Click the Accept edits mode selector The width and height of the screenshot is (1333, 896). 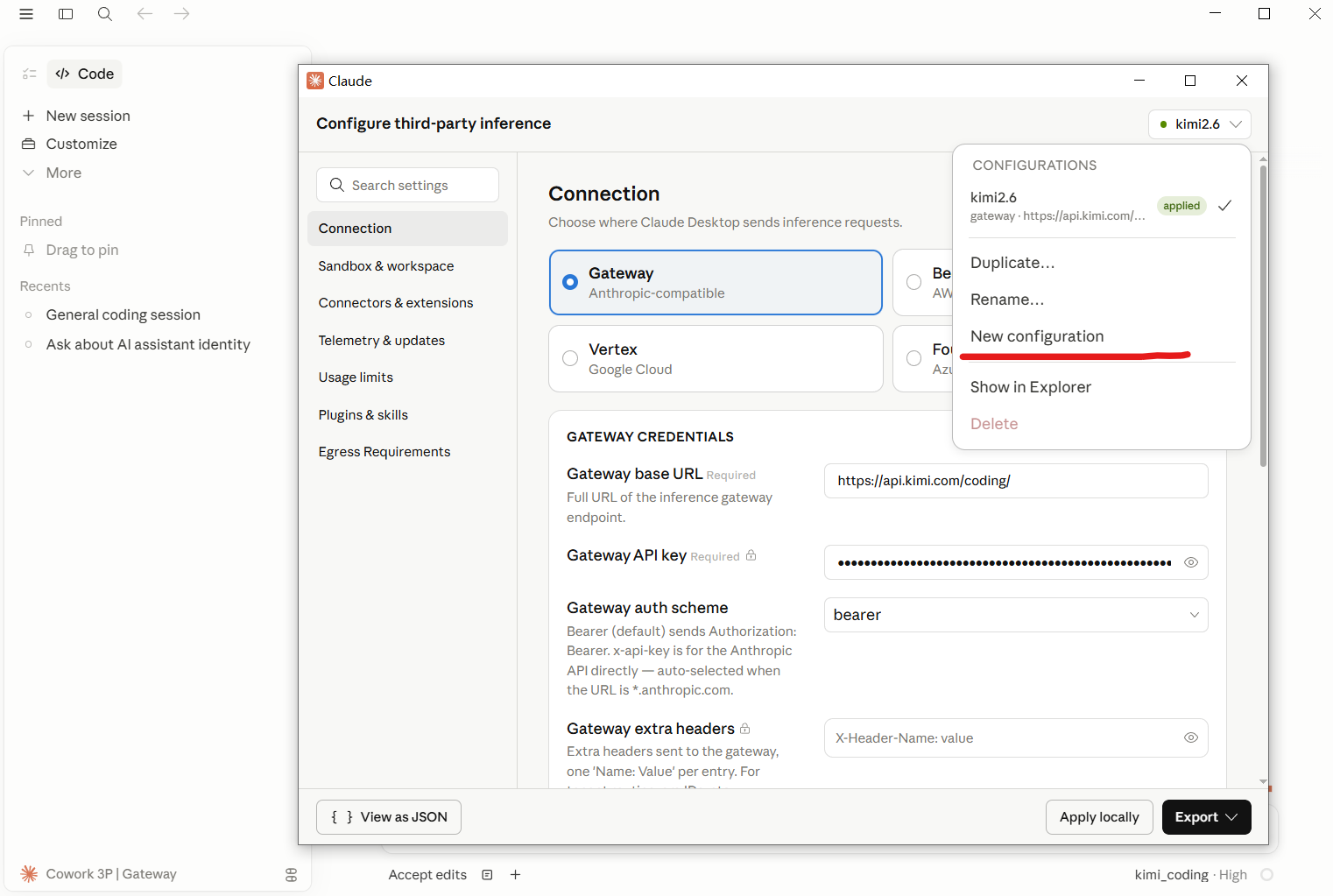tap(427, 874)
